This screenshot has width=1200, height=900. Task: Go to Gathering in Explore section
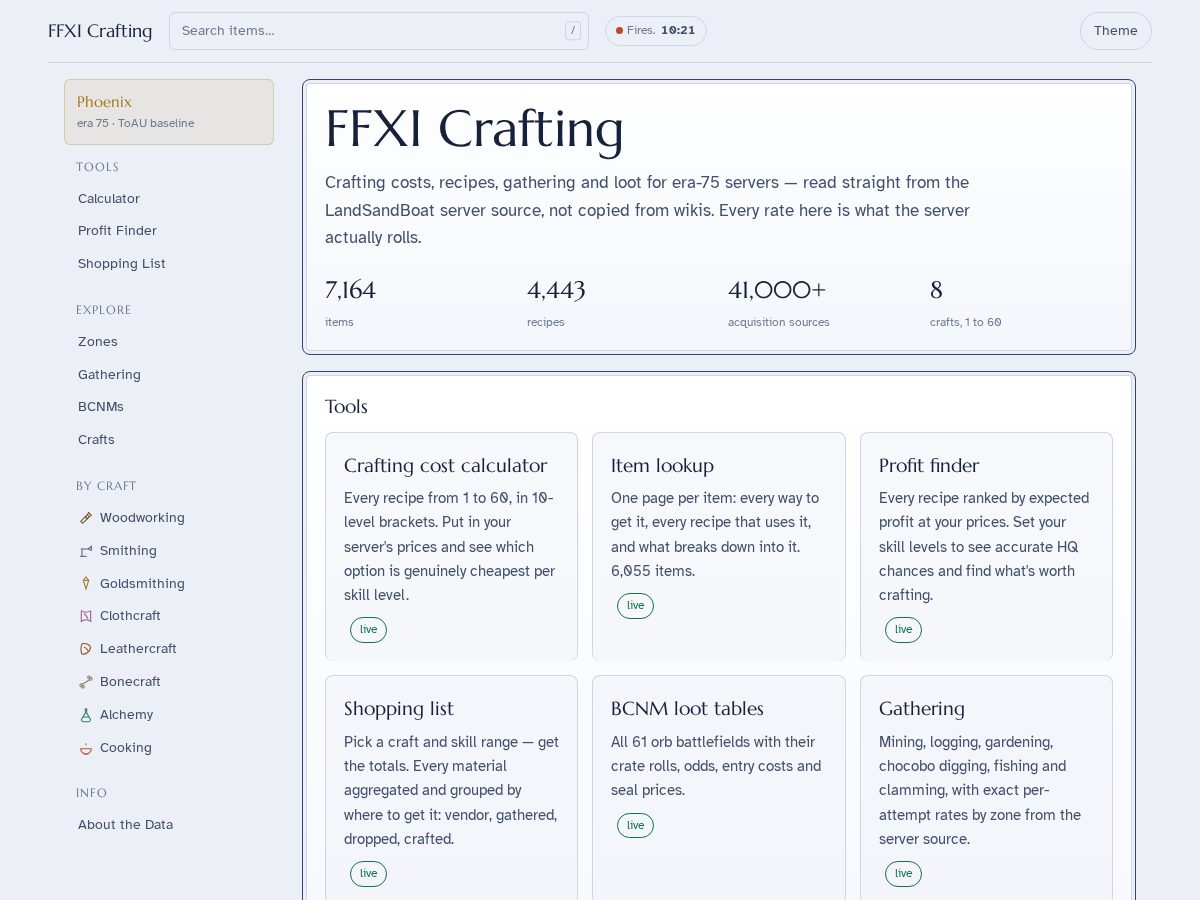pyautogui.click(x=109, y=375)
